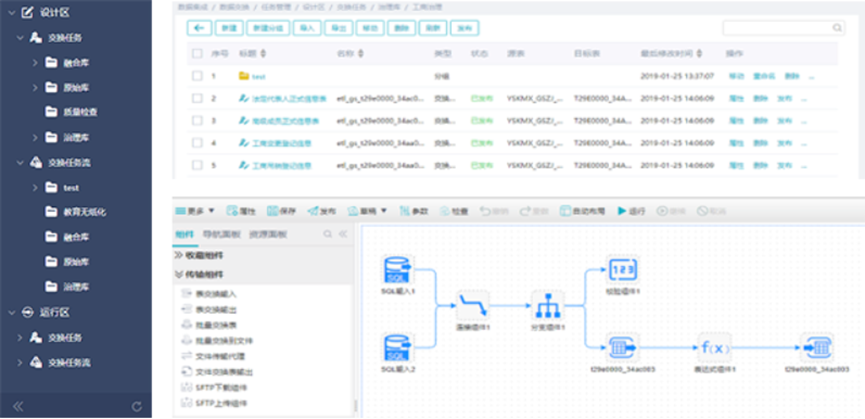865x419 pixels.
Task: Click the magnifier icon in the search box
Action: click(837, 28)
